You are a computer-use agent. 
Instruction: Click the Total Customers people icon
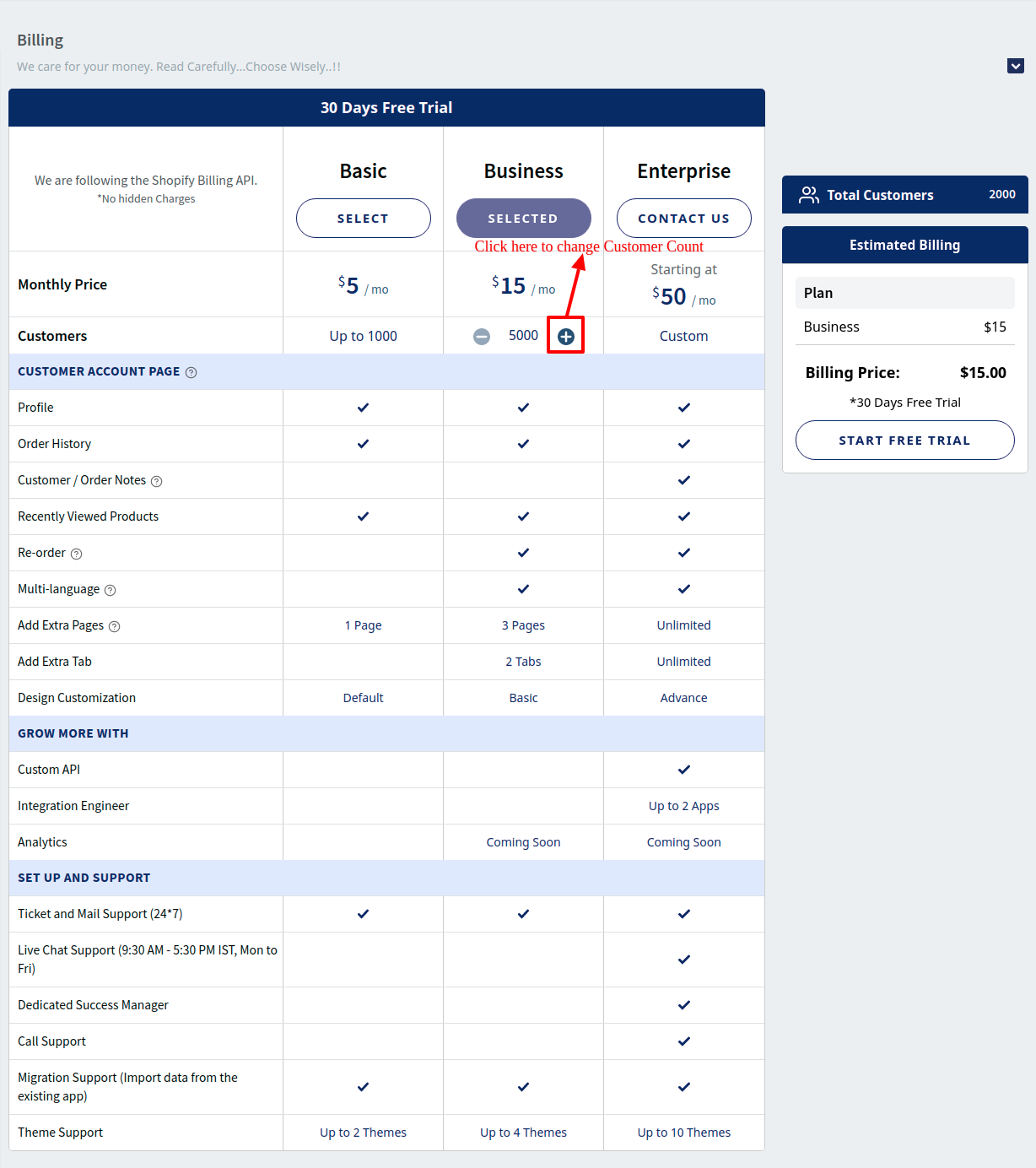tap(808, 195)
